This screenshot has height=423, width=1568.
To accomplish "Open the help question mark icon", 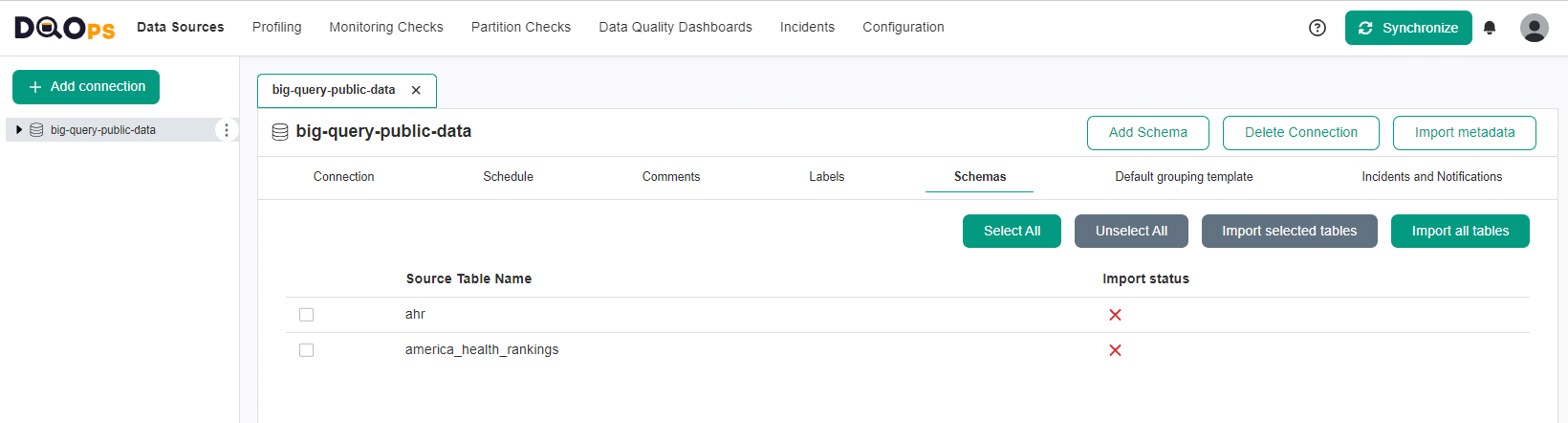I will click(x=1318, y=28).
